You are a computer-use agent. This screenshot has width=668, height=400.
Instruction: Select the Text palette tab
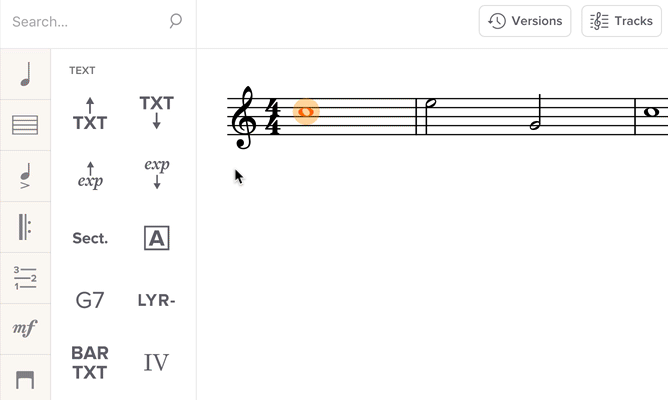point(25,278)
